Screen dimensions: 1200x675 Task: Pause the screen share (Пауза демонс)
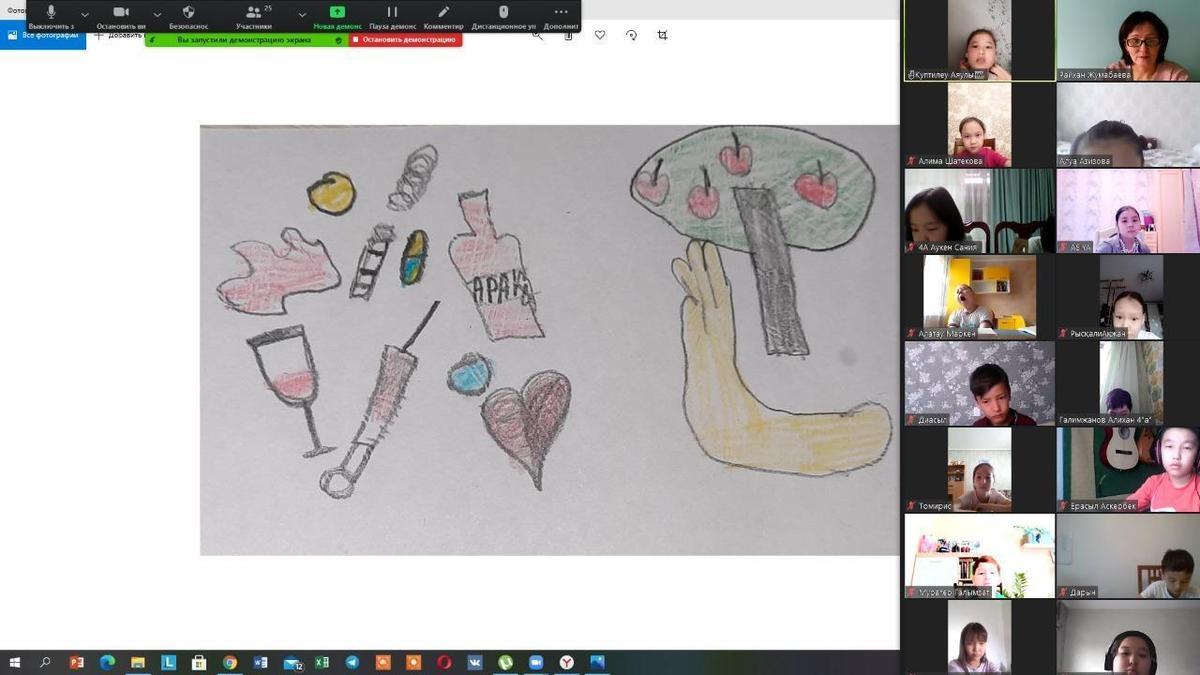coord(392,13)
